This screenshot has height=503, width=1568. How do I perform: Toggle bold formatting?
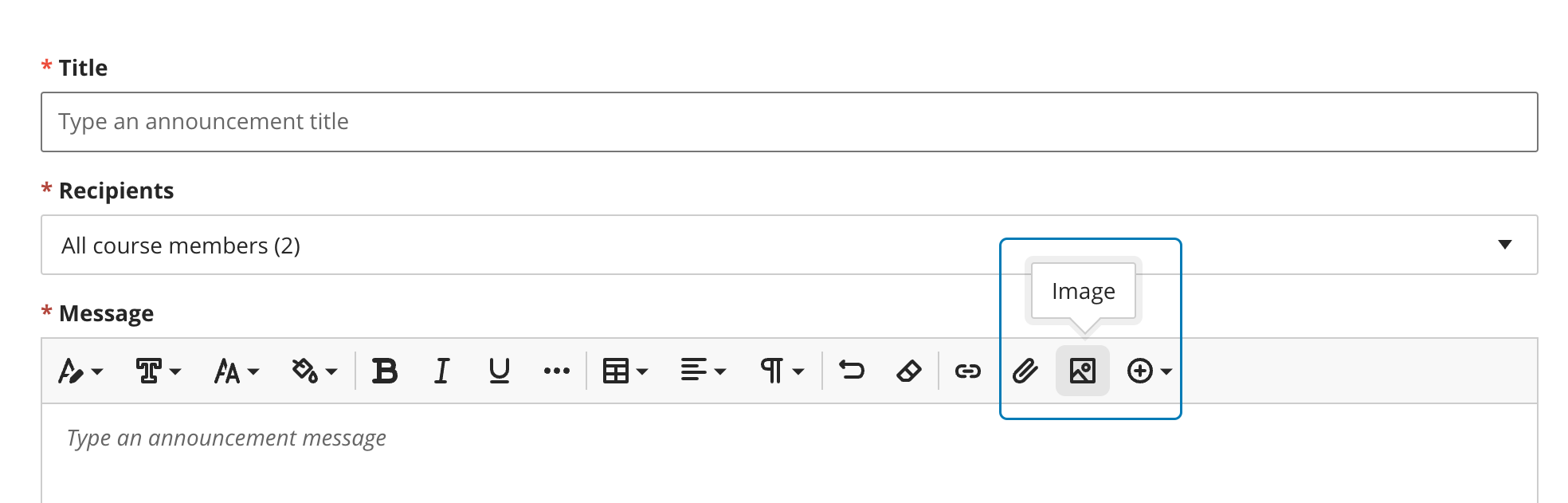point(385,371)
